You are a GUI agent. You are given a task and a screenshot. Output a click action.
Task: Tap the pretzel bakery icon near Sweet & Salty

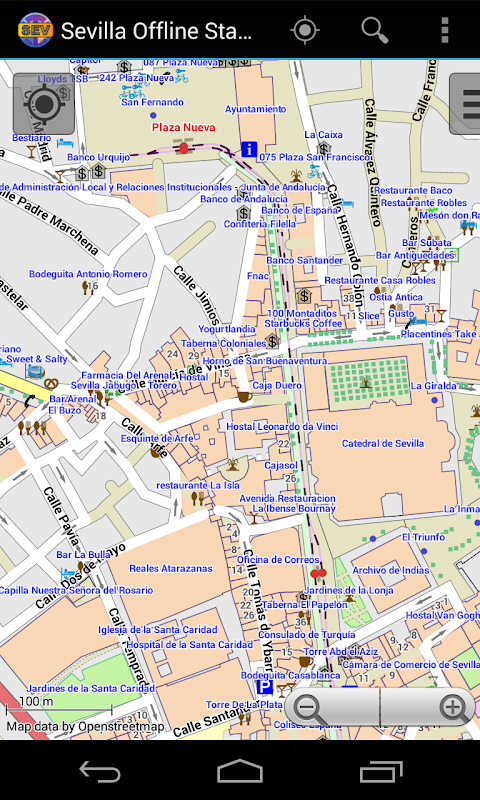click(x=52, y=383)
